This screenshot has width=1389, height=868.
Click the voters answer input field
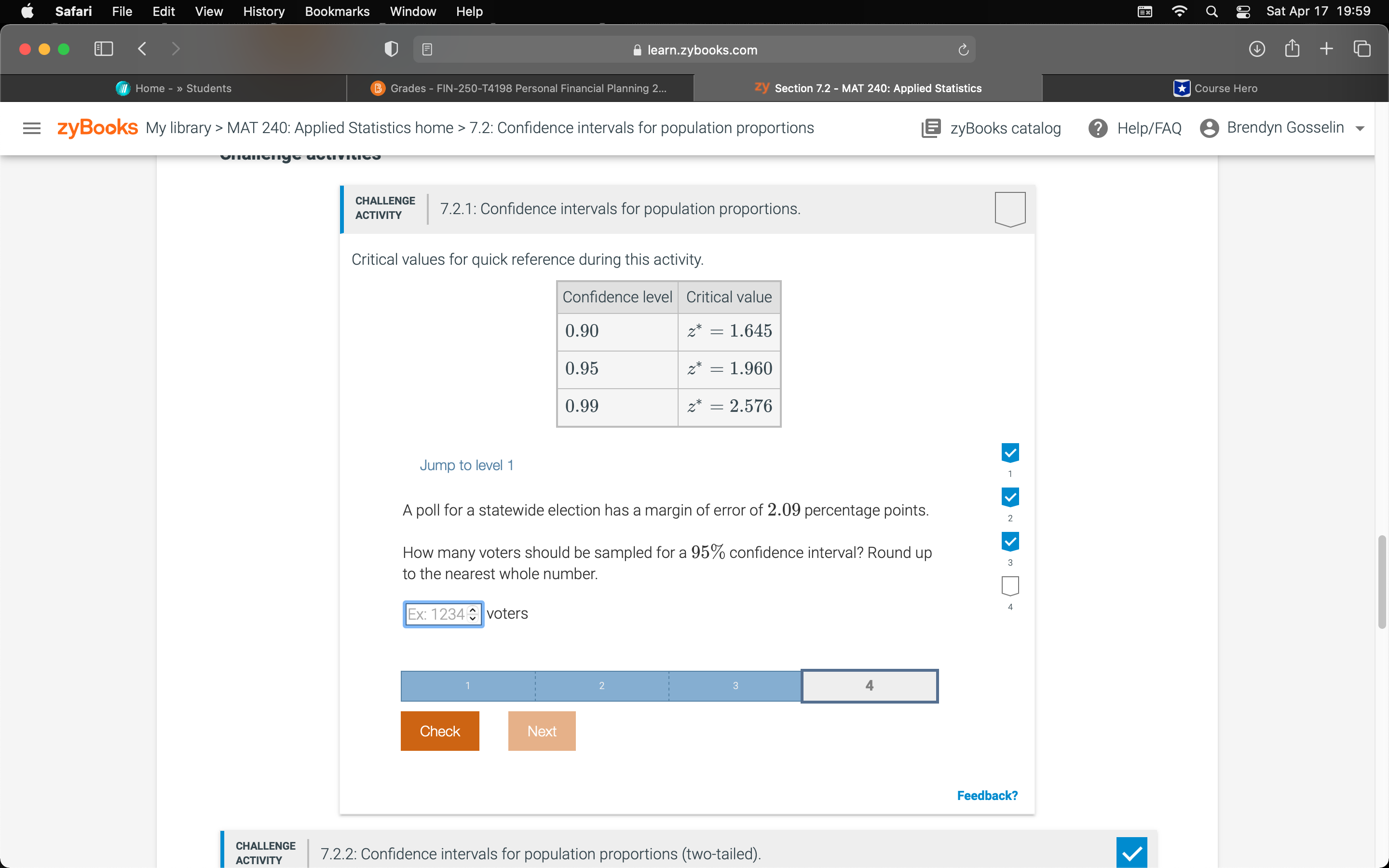coord(436,614)
